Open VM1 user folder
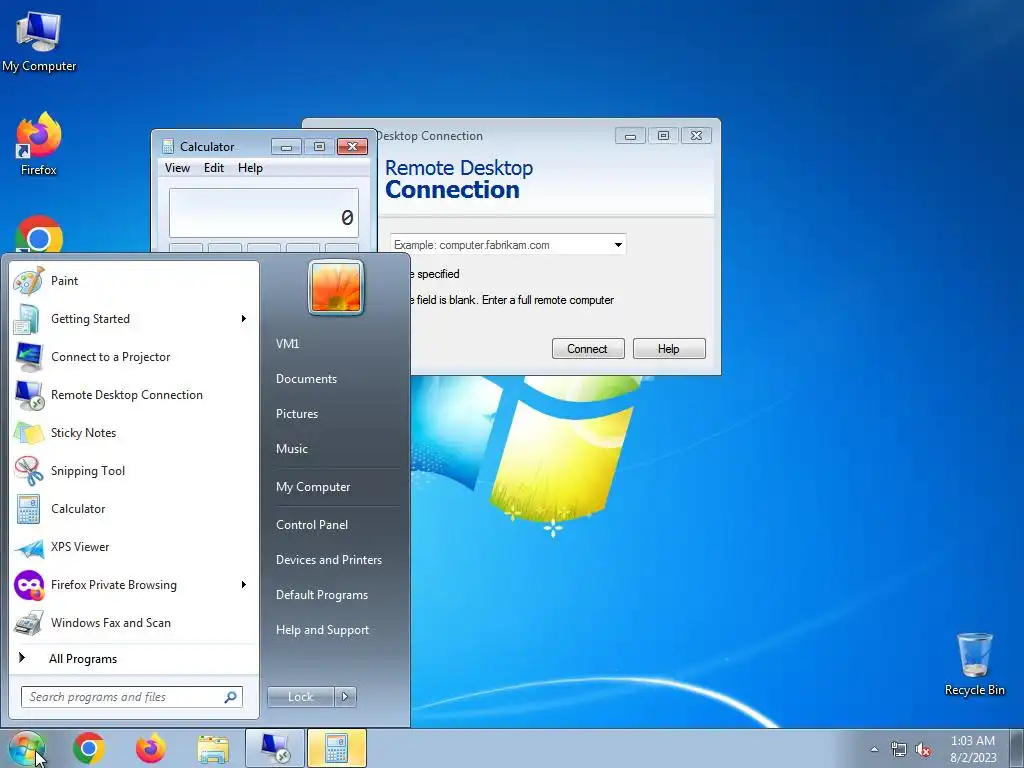Image resolution: width=1024 pixels, height=768 pixels. point(287,344)
